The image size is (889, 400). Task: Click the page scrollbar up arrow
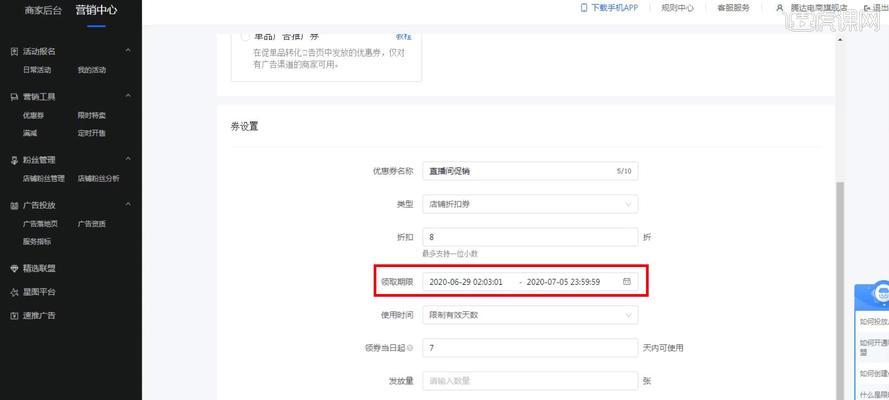click(x=840, y=40)
